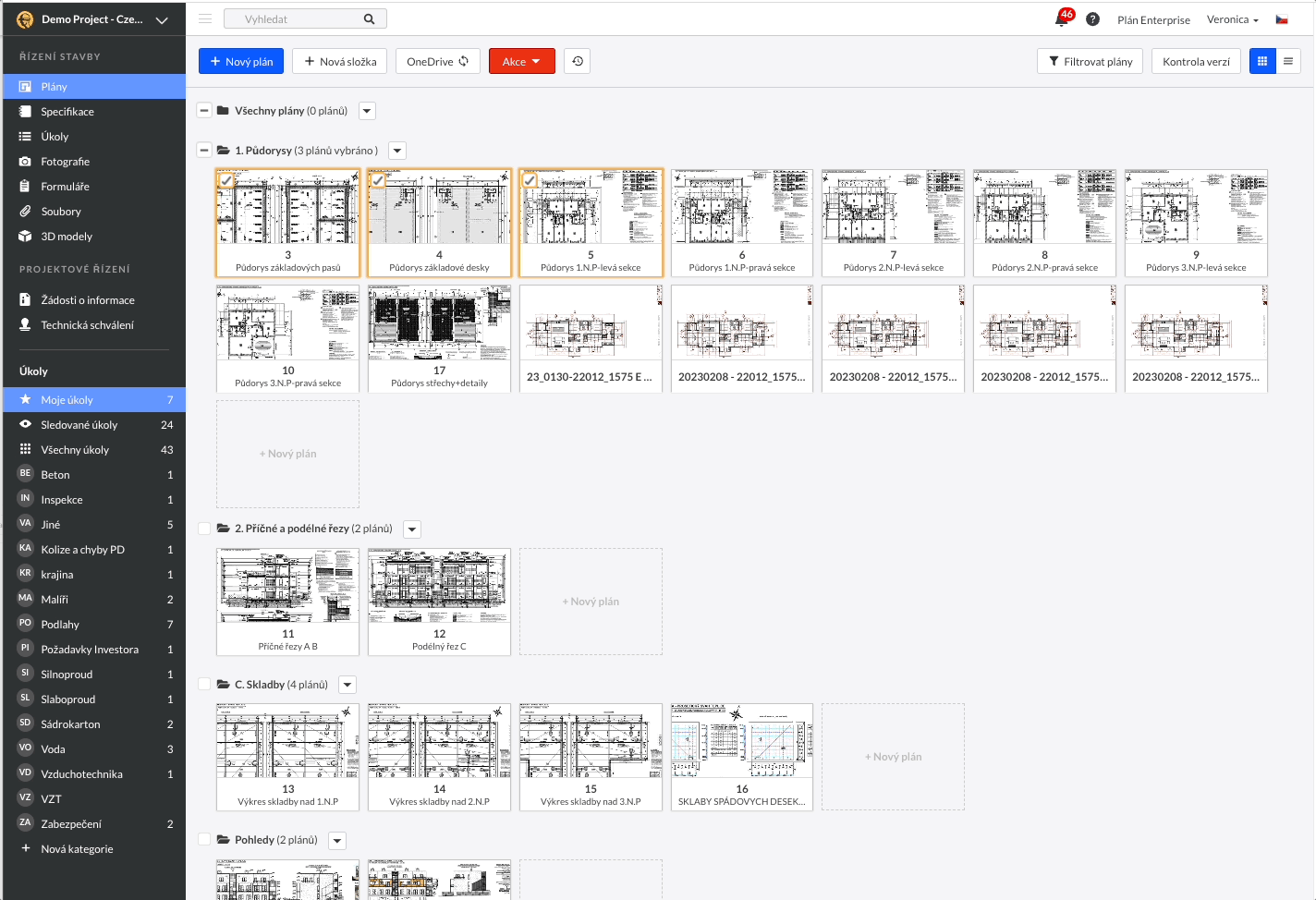Viewport: 1316px width, 900px height.
Task: Click the Sledované úkoly eye icon
Action: (25, 424)
